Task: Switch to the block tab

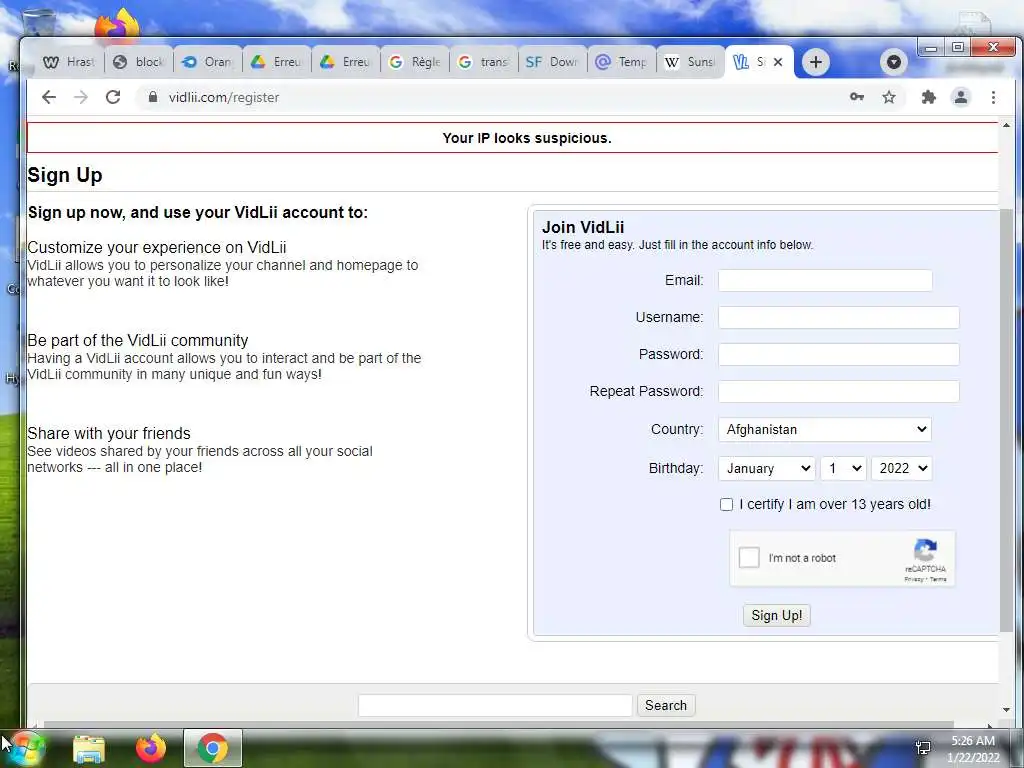Action: (x=138, y=62)
